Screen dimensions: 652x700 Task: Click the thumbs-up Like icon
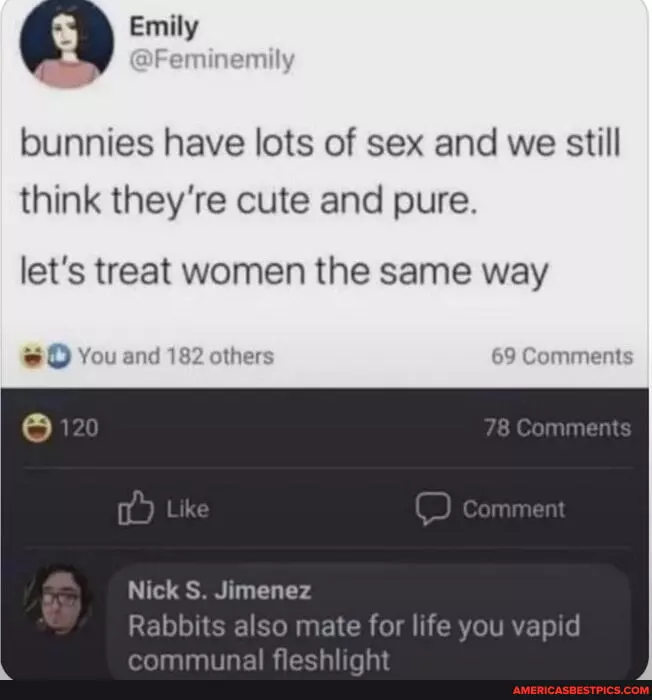click(136, 508)
